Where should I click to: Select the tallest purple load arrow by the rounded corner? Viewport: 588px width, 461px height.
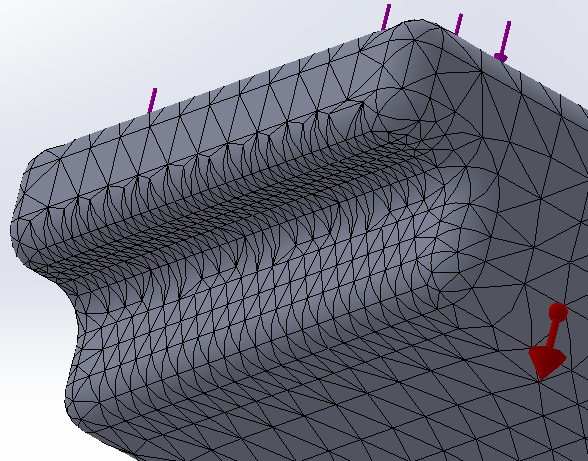[386, 17]
